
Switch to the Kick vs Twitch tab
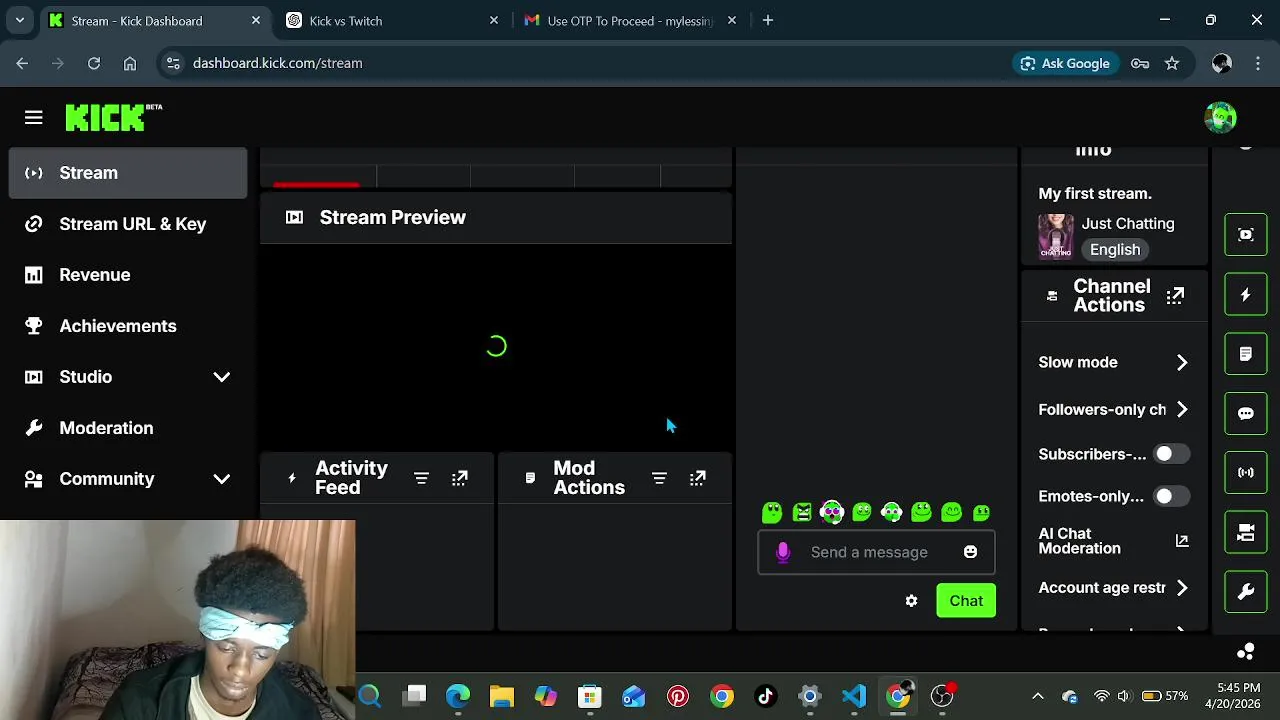(x=392, y=20)
